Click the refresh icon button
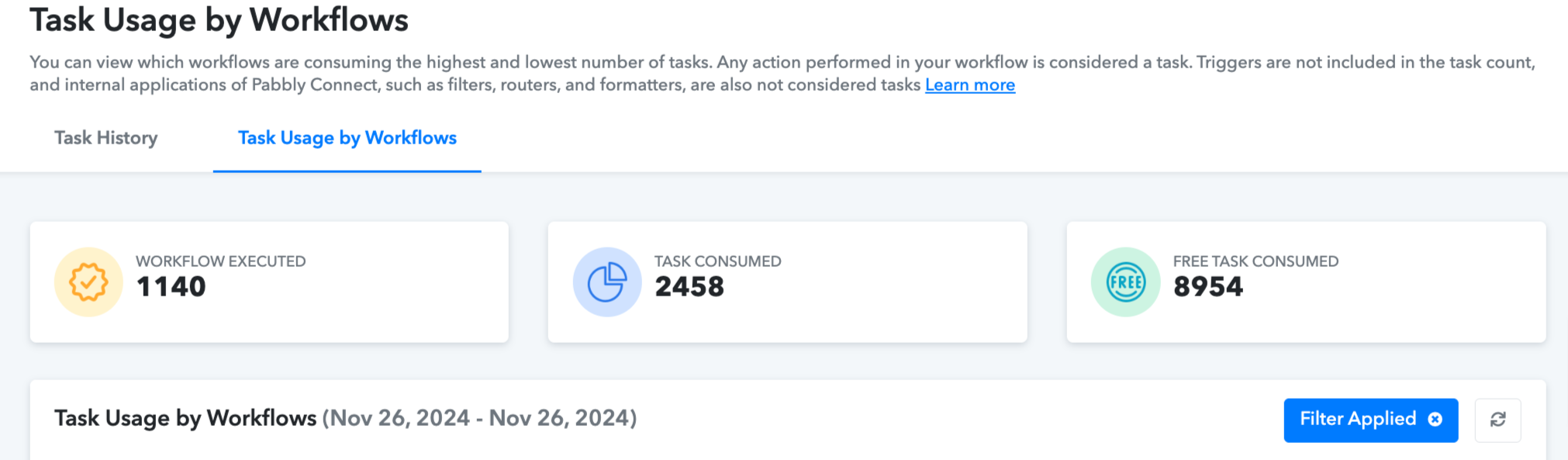The width and height of the screenshot is (1568, 460). coord(1497,420)
